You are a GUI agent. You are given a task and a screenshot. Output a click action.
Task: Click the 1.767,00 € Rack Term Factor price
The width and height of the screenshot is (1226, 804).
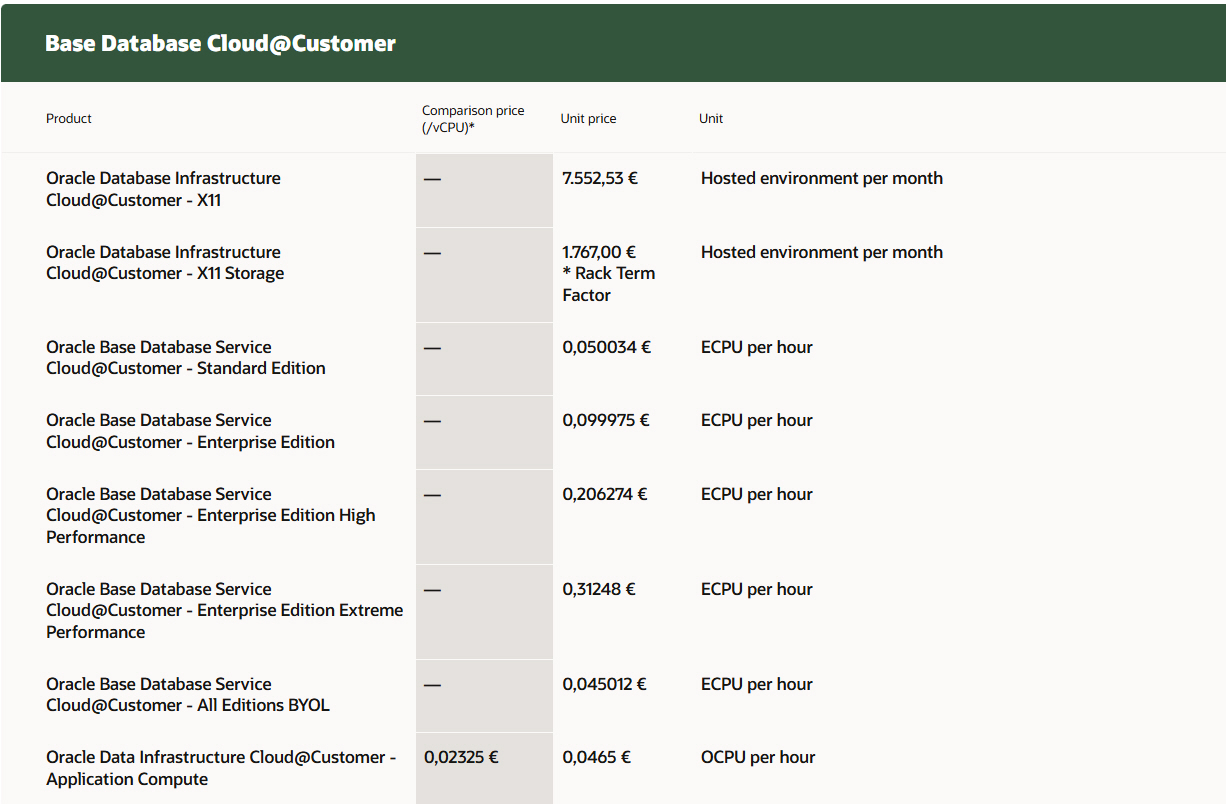609,273
